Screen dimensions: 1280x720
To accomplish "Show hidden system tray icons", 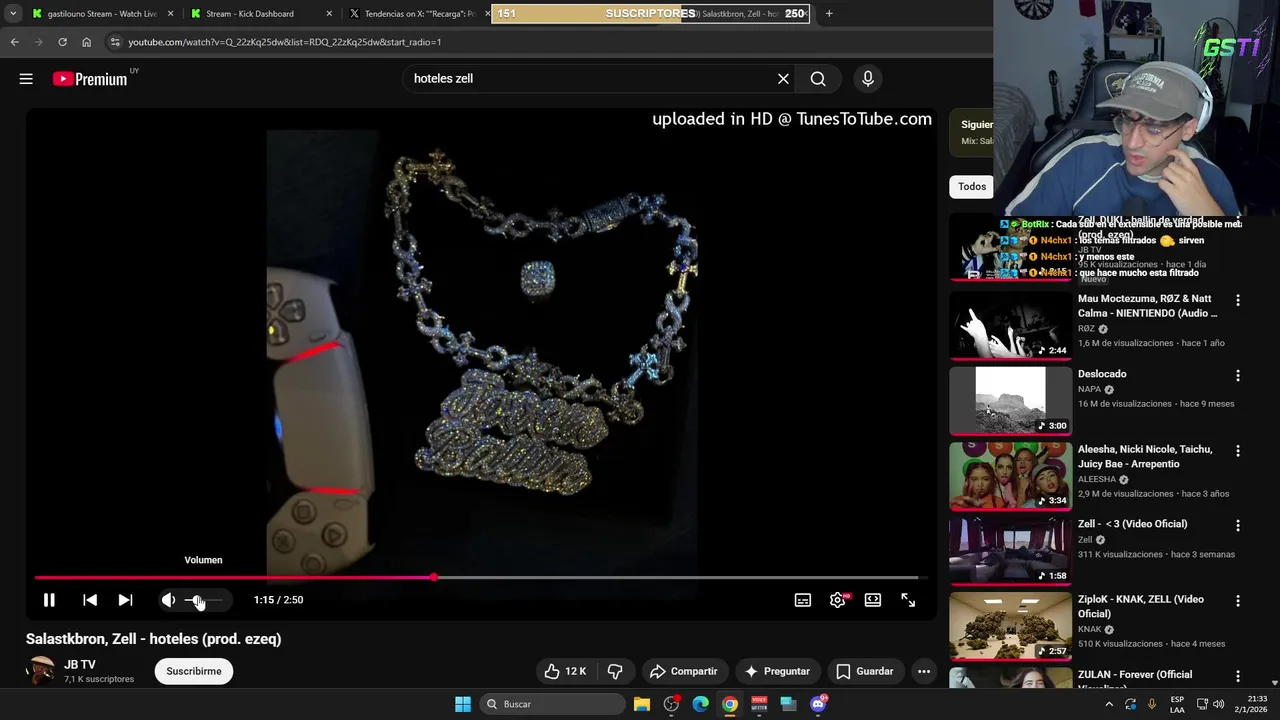I will (x=1109, y=704).
